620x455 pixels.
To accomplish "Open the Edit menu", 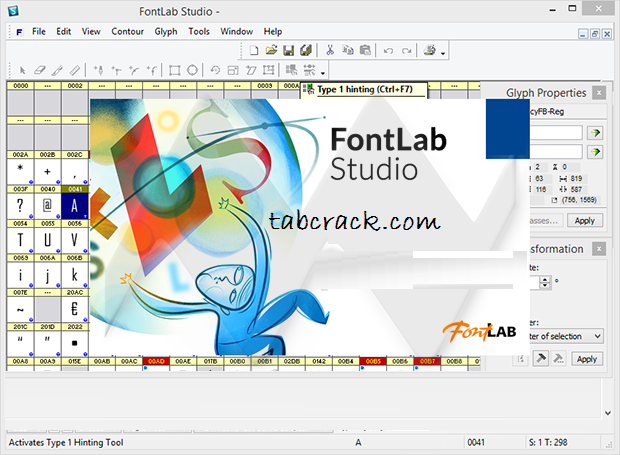I will pos(63,32).
